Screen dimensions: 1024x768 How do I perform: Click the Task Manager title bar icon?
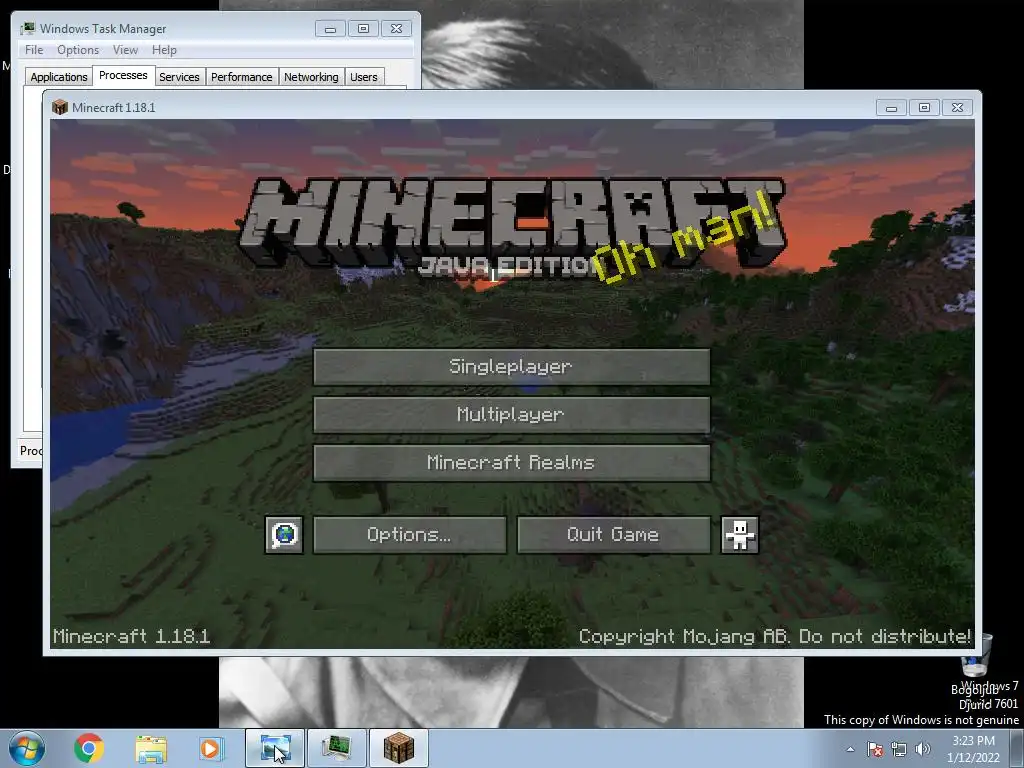pos(27,29)
